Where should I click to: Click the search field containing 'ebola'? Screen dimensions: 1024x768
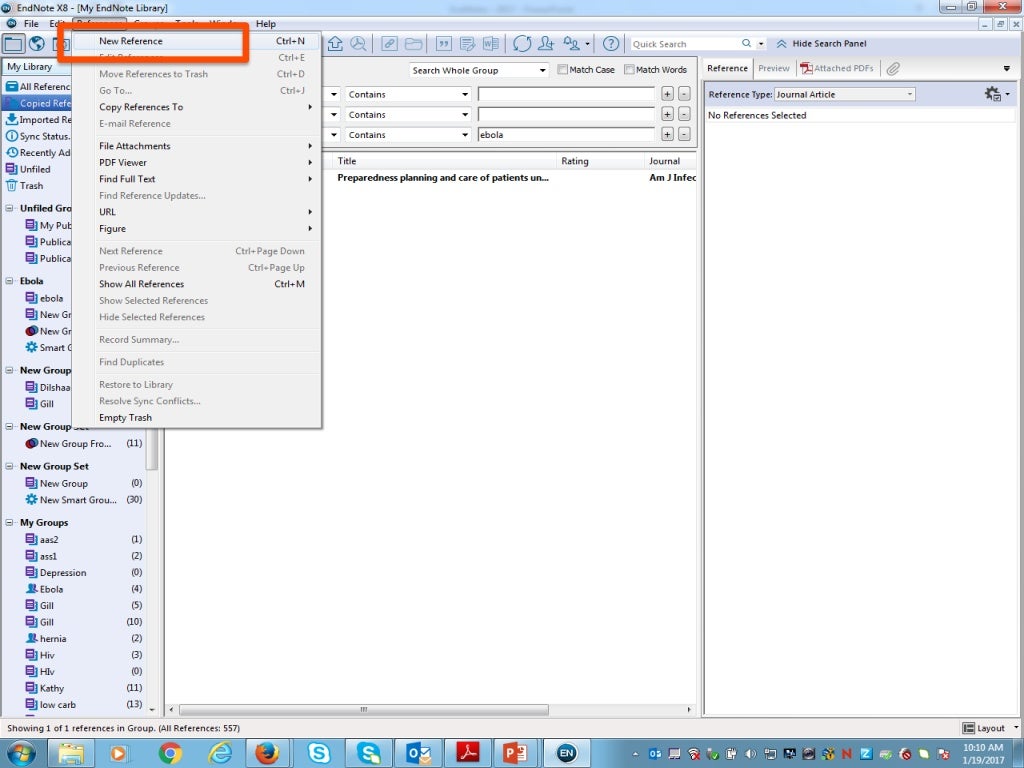pos(566,135)
